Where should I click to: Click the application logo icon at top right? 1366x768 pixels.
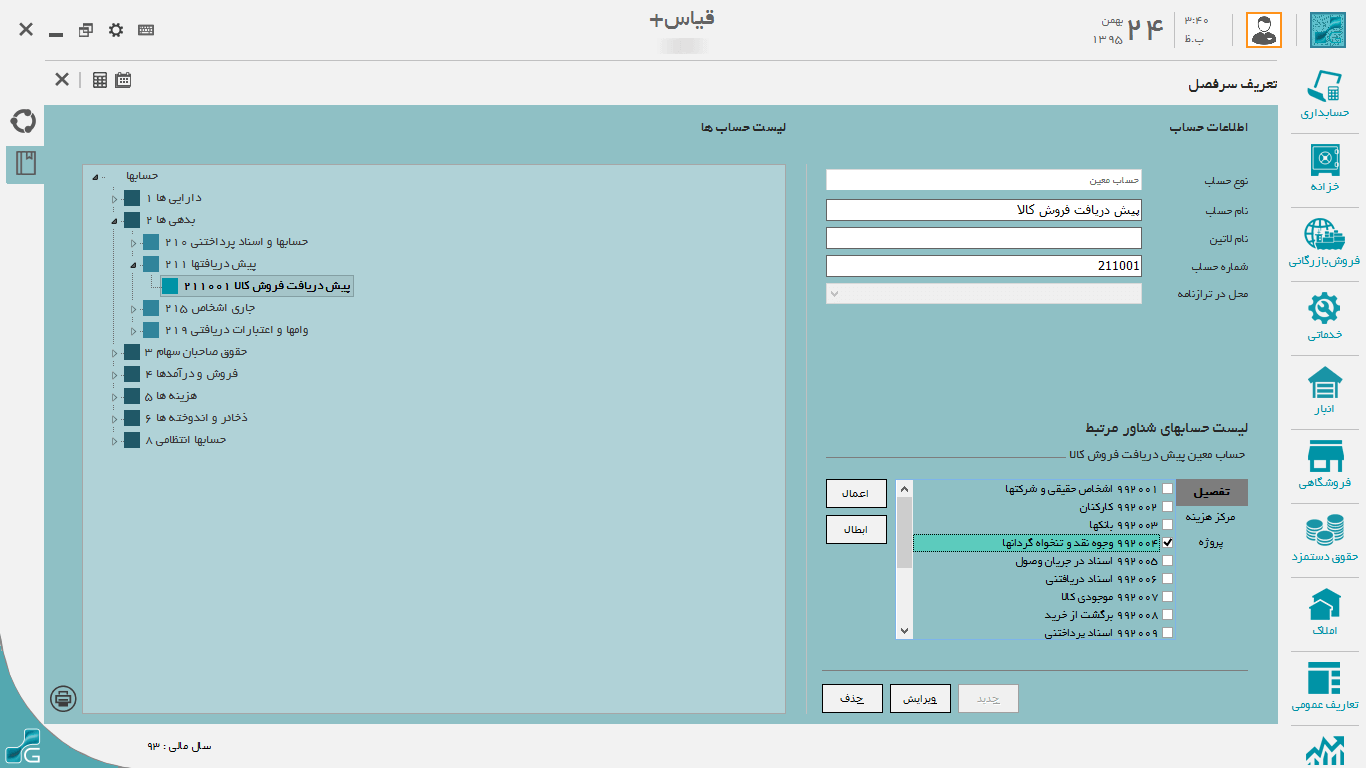[1328, 30]
